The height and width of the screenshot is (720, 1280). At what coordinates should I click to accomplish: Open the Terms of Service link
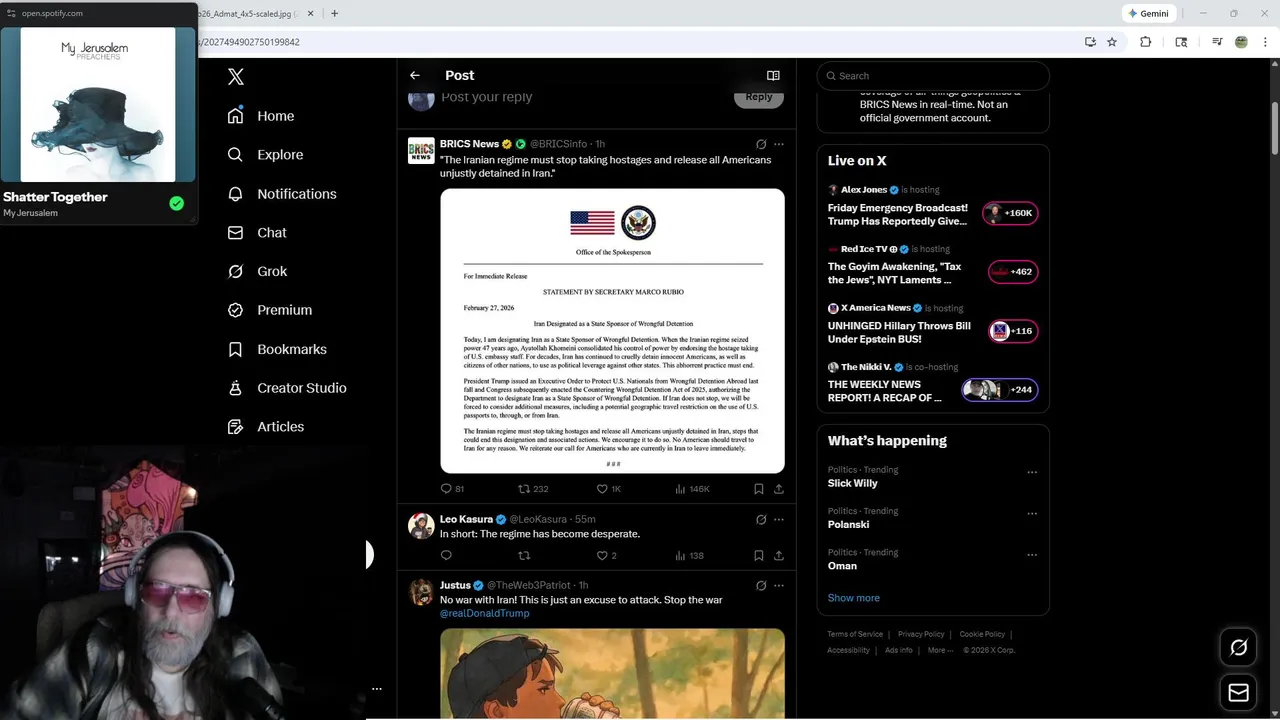[855, 634]
